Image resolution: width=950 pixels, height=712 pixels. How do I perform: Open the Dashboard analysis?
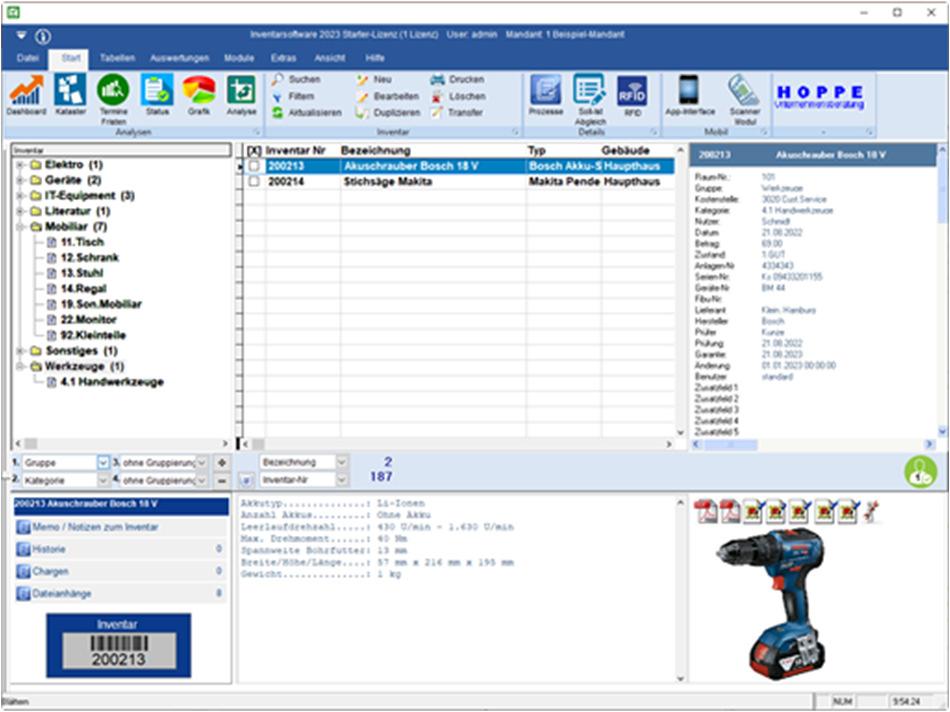tap(26, 95)
